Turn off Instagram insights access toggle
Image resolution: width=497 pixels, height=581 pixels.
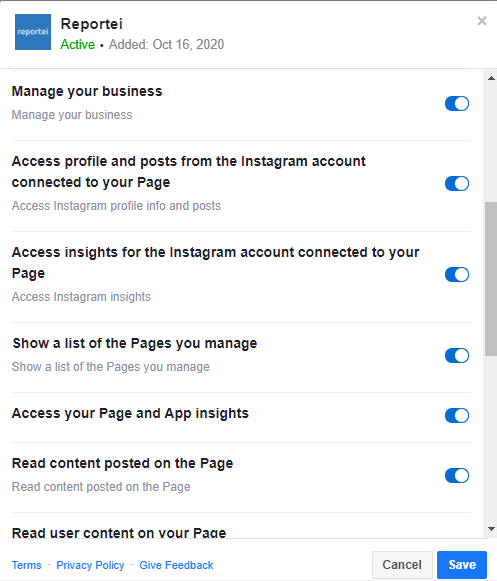(x=457, y=275)
